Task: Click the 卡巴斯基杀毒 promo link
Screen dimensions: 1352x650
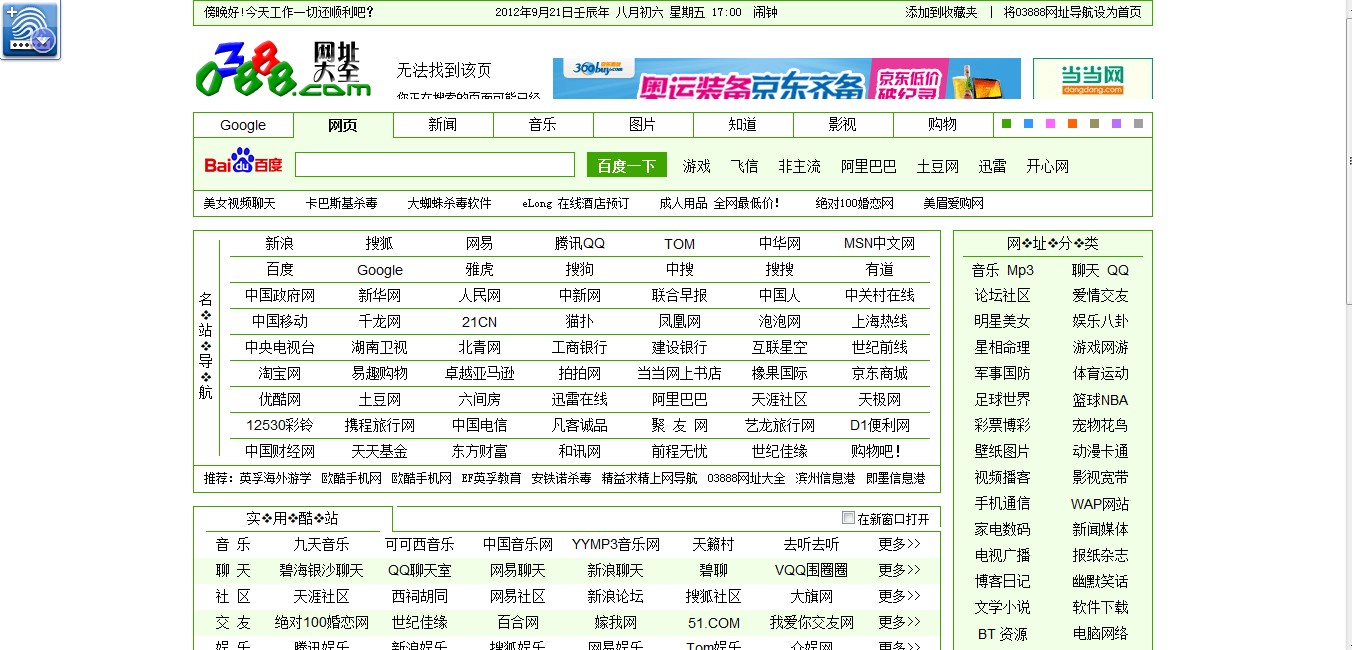Action: [x=342, y=204]
